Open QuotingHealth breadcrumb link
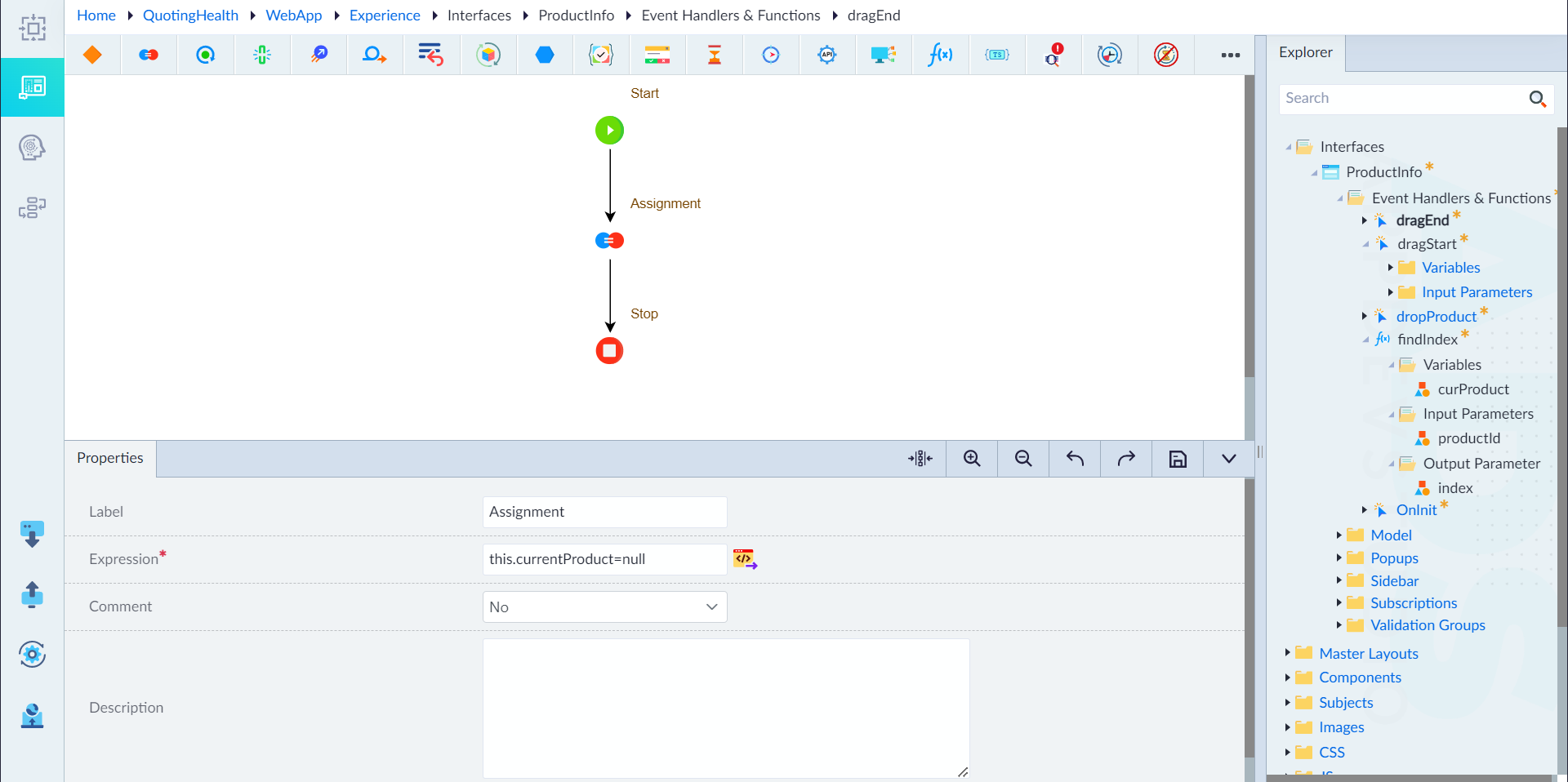This screenshot has width=1568, height=782. click(x=190, y=16)
